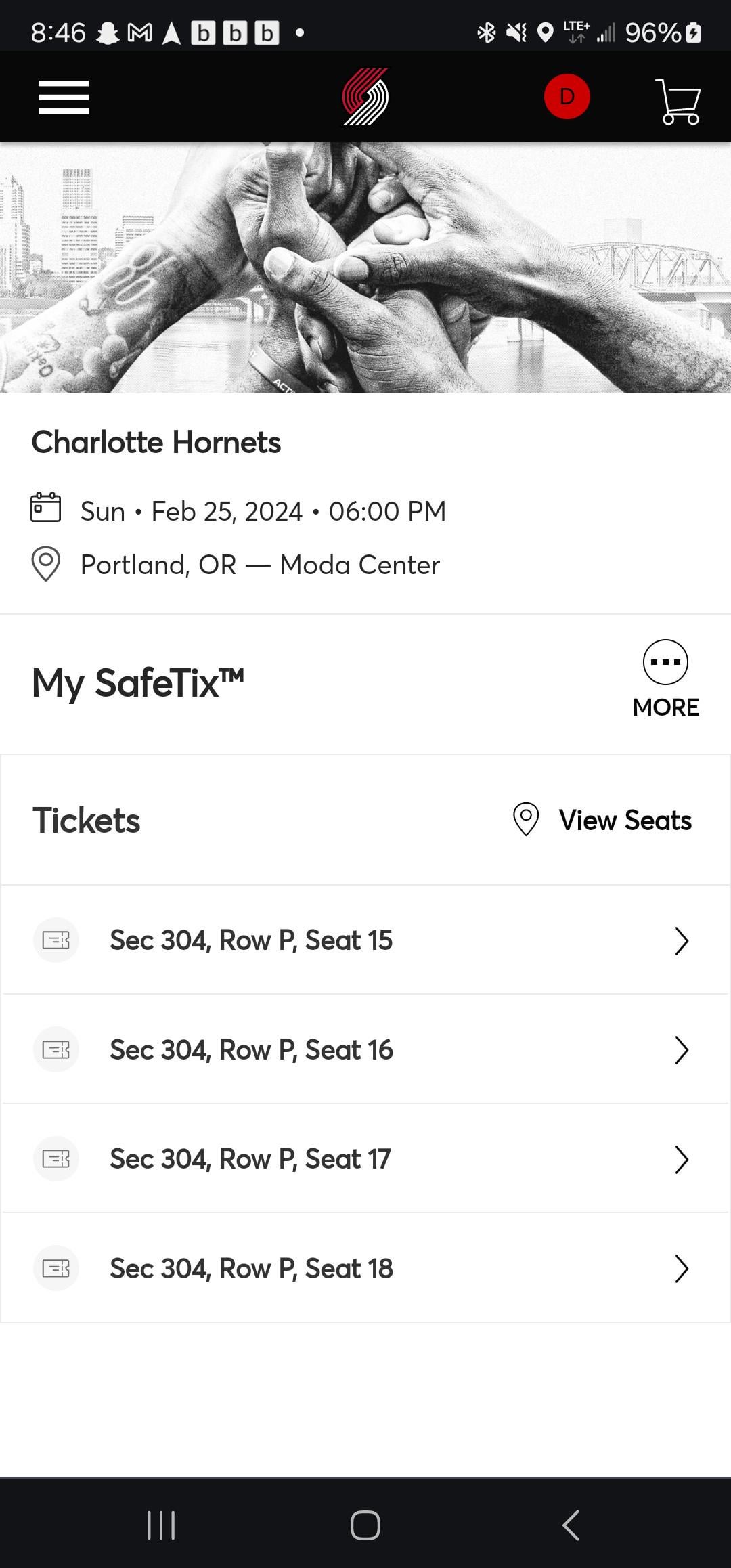Tap the Trail Blazers logo
This screenshot has height=1568, width=731.
365,97
